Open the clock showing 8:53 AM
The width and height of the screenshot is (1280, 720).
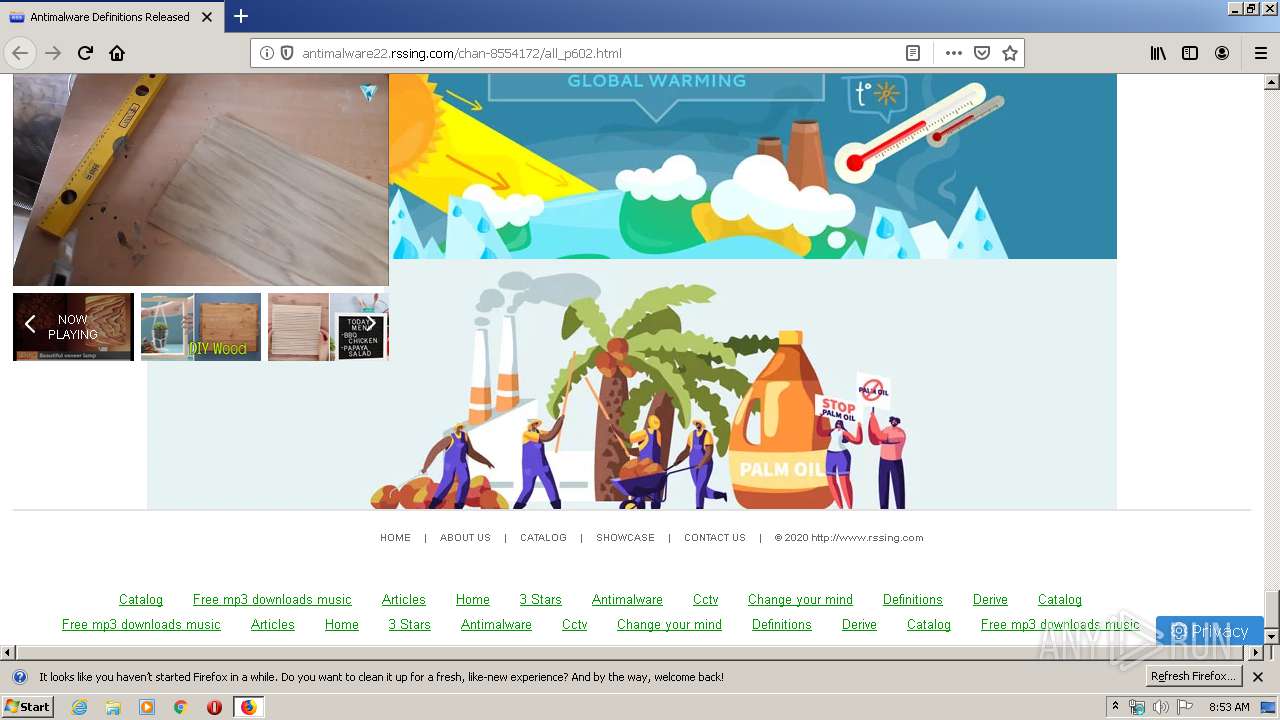coord(1229,707)
